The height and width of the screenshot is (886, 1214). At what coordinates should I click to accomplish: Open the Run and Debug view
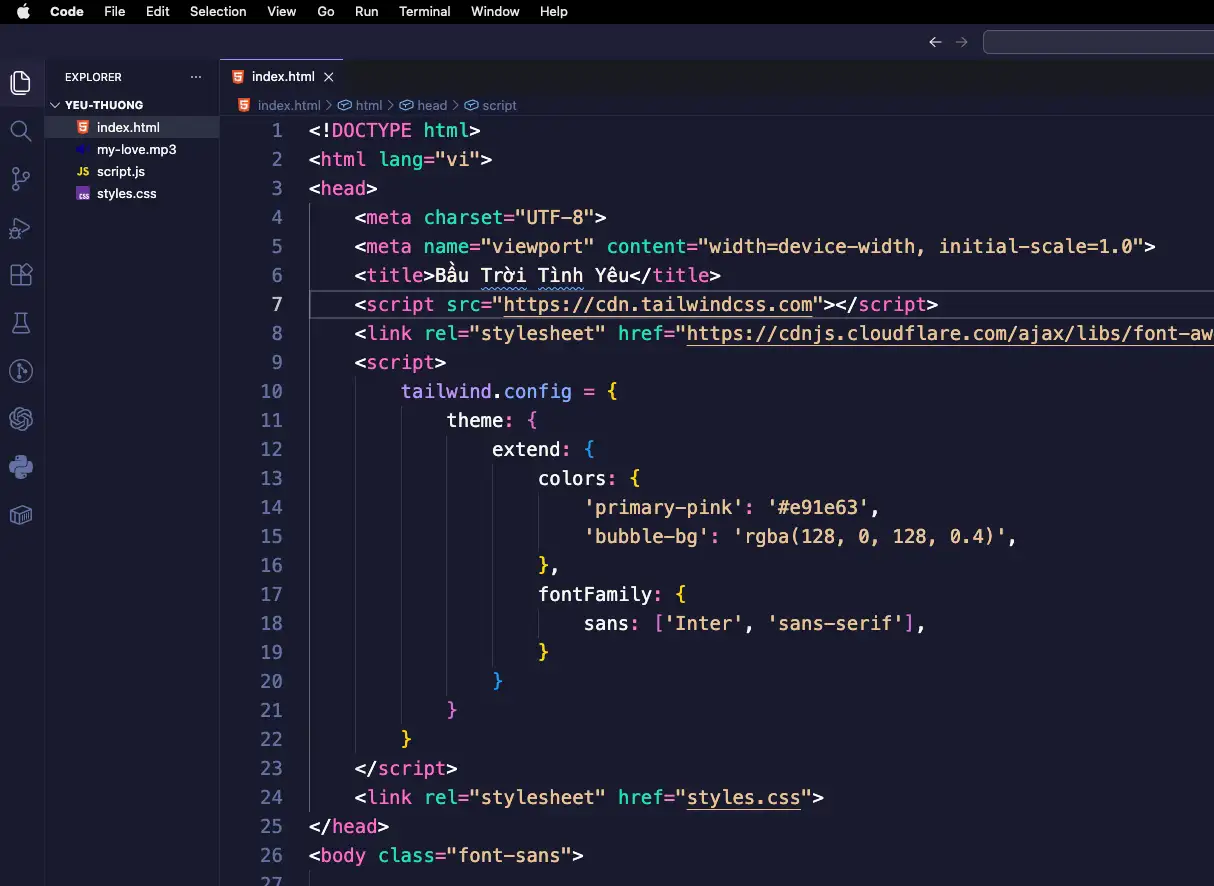[20, 228]
